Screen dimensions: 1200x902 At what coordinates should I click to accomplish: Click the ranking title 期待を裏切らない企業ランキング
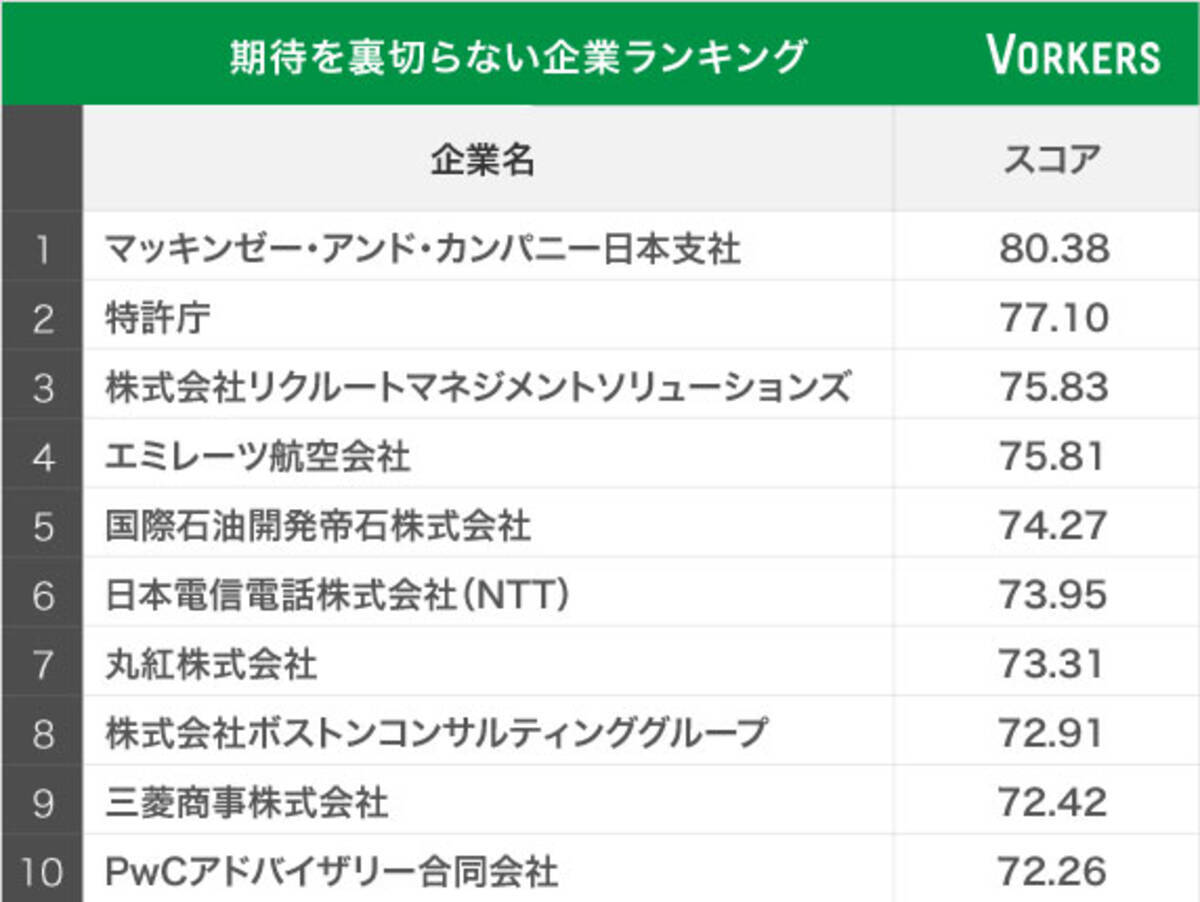pyautogui.click(x=517, y=56)
